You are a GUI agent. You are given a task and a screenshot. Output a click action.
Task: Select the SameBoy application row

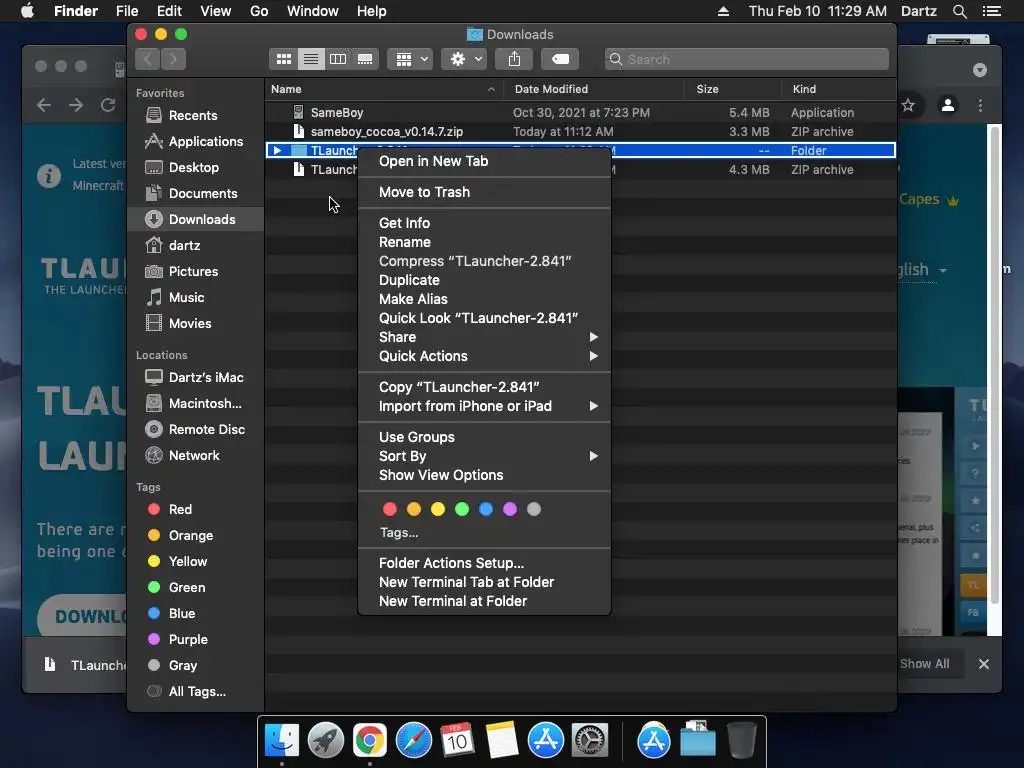(581, 113)
